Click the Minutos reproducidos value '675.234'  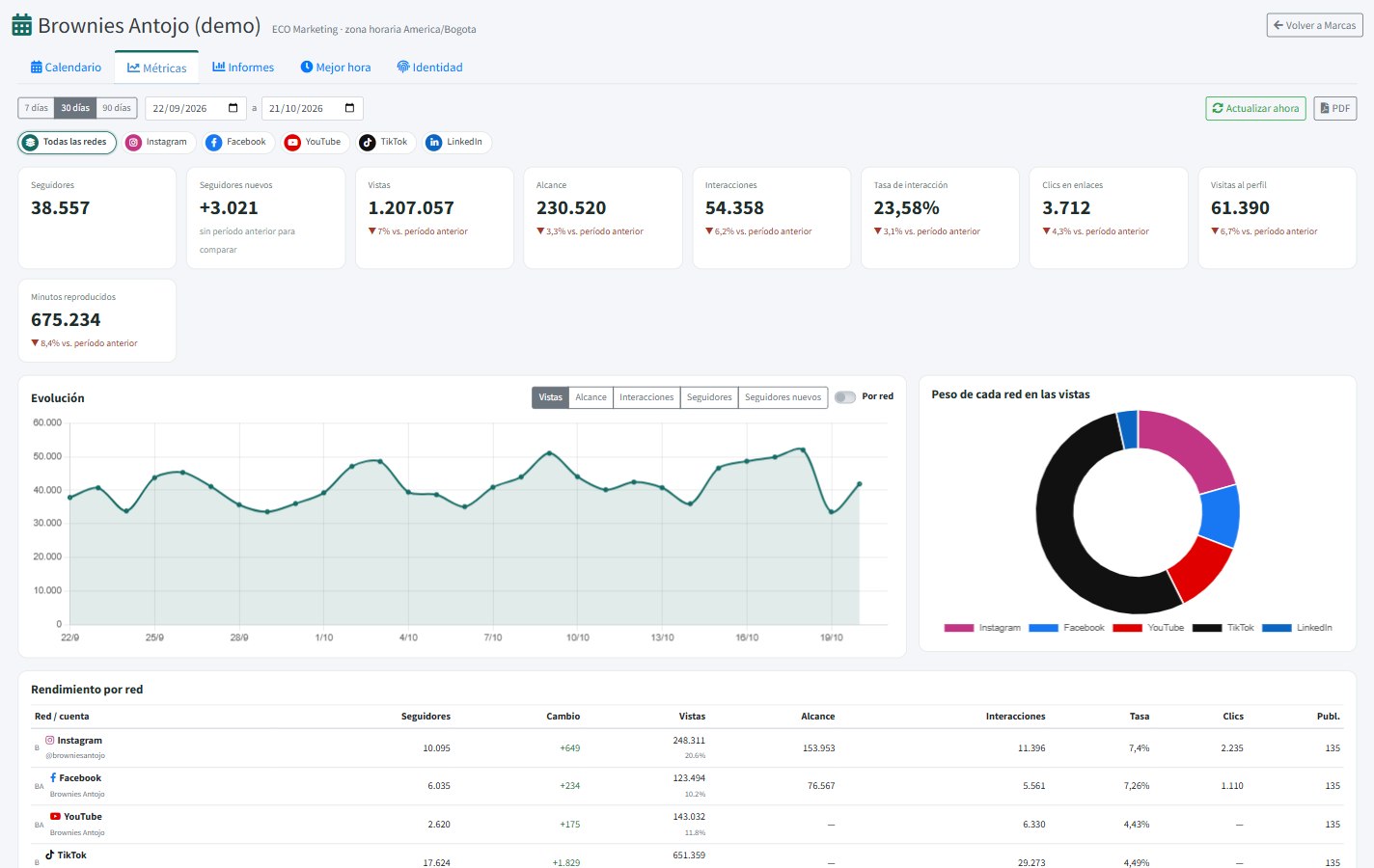click(66, 320)
